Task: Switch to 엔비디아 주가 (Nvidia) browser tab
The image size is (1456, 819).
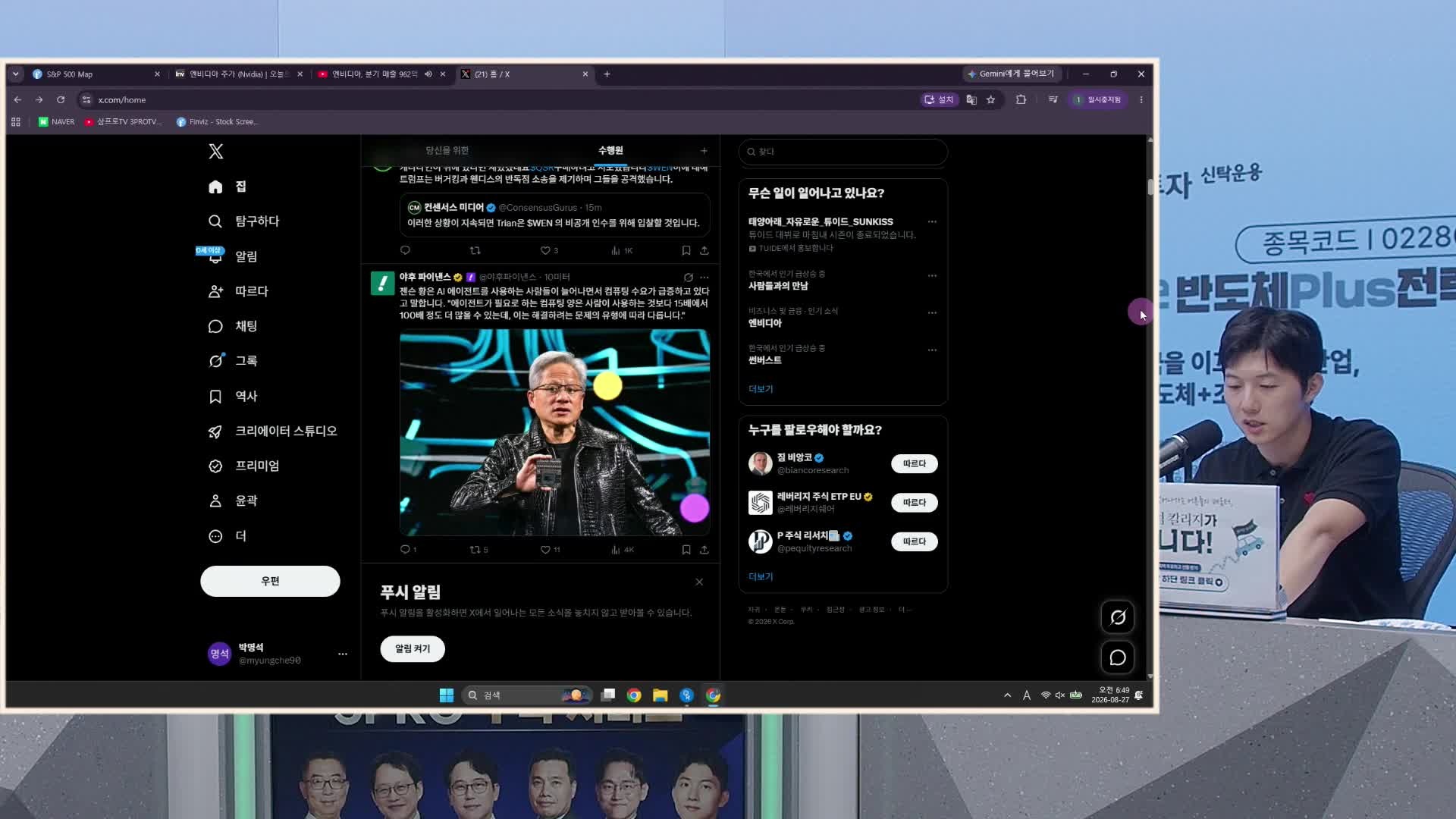Action: coord(239,74)
